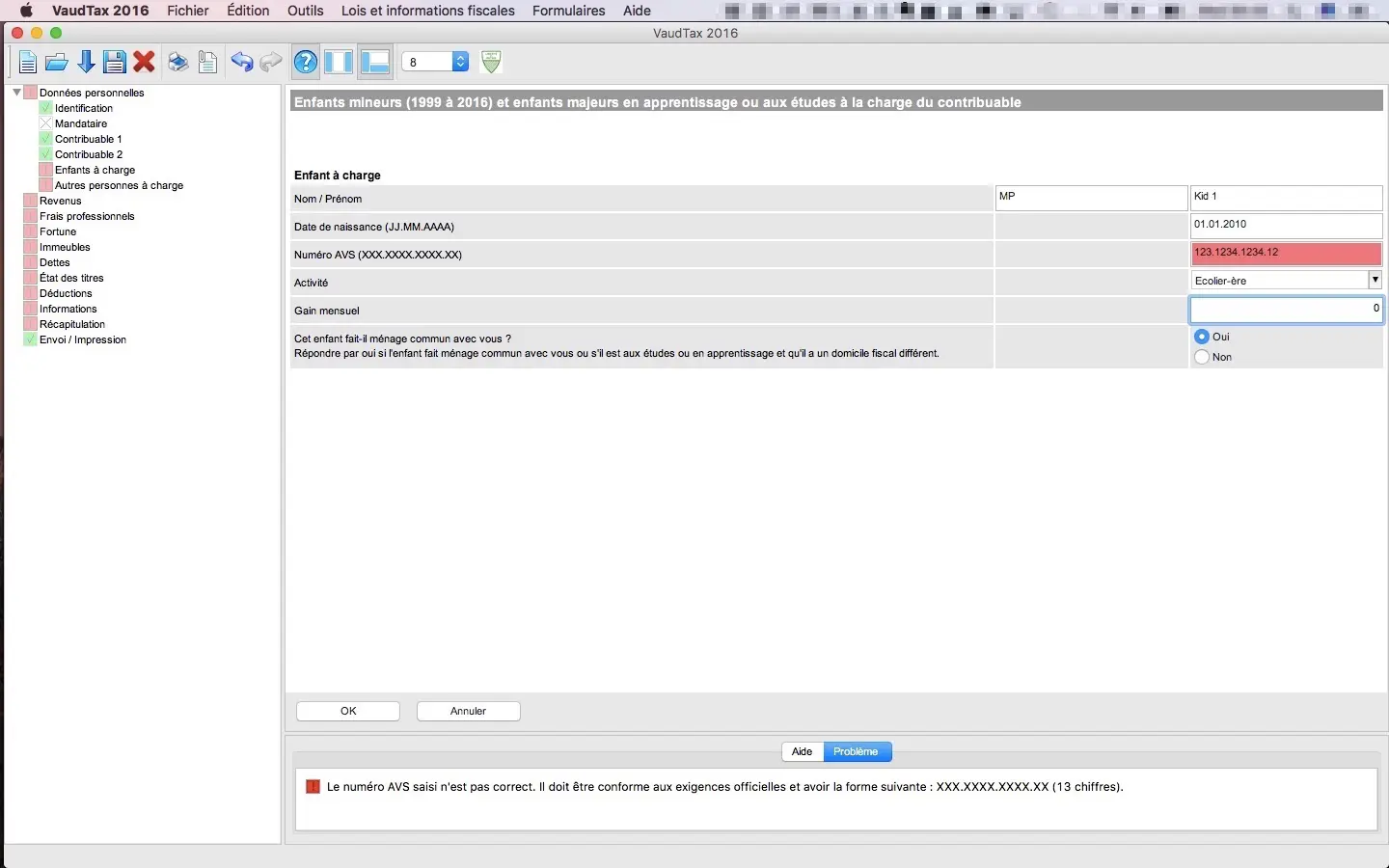The width and height of the screenshot is (1389, 868).
Task: Click status icon beside Mandataire
Action: (45, 123)
